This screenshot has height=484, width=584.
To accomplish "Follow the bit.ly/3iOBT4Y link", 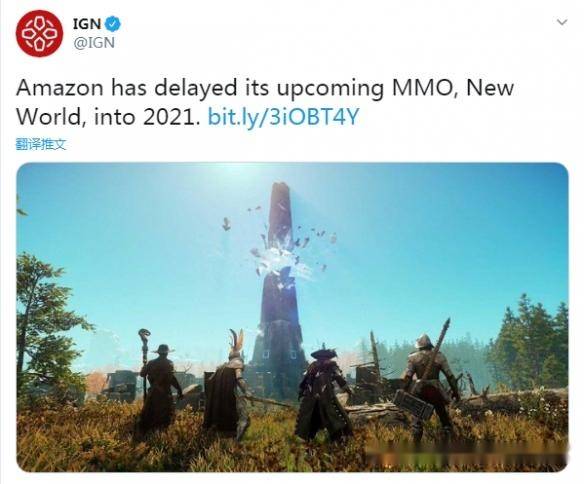I will tap(283, 117).
